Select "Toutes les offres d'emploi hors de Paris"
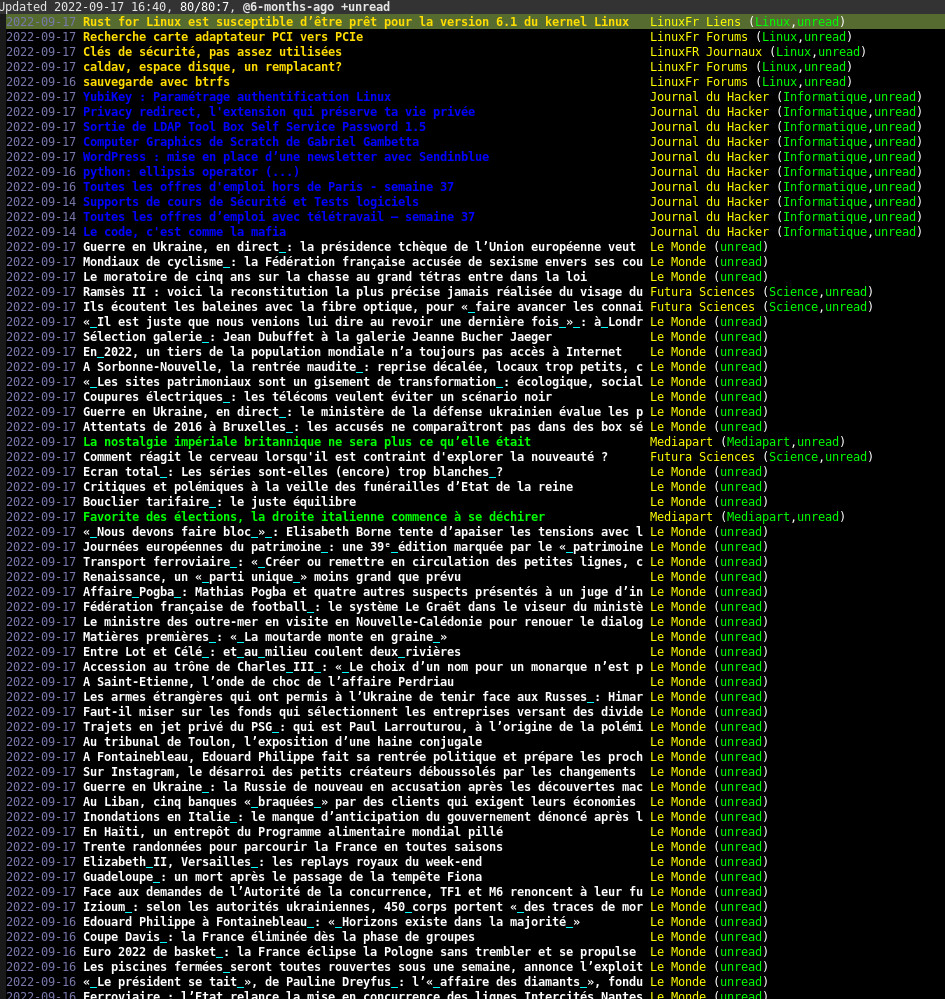The height and width of the screenshot is (999, 945). pyautogui.click(x=268, y=187)
